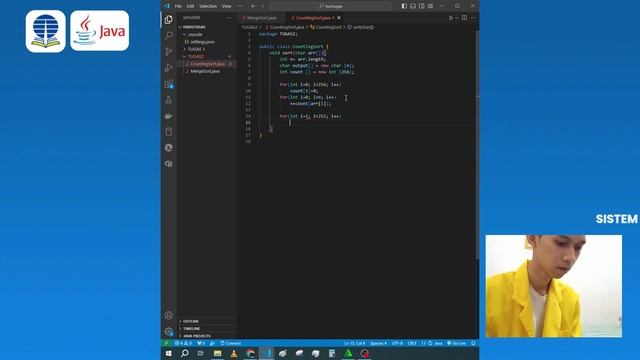Go forward using the navigation arrow
This screenshot has height=360, width=640.
[x=262, y=6]
